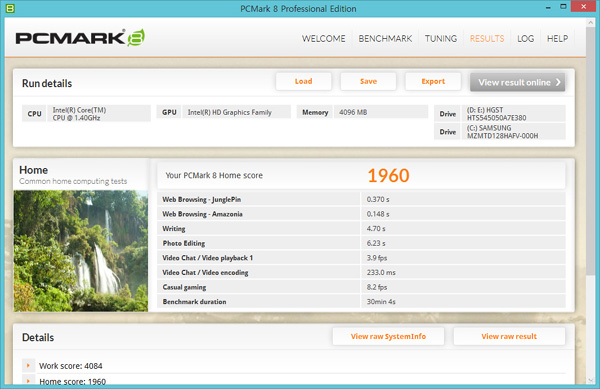Click the Load button
600x389 pixels.
303,81
